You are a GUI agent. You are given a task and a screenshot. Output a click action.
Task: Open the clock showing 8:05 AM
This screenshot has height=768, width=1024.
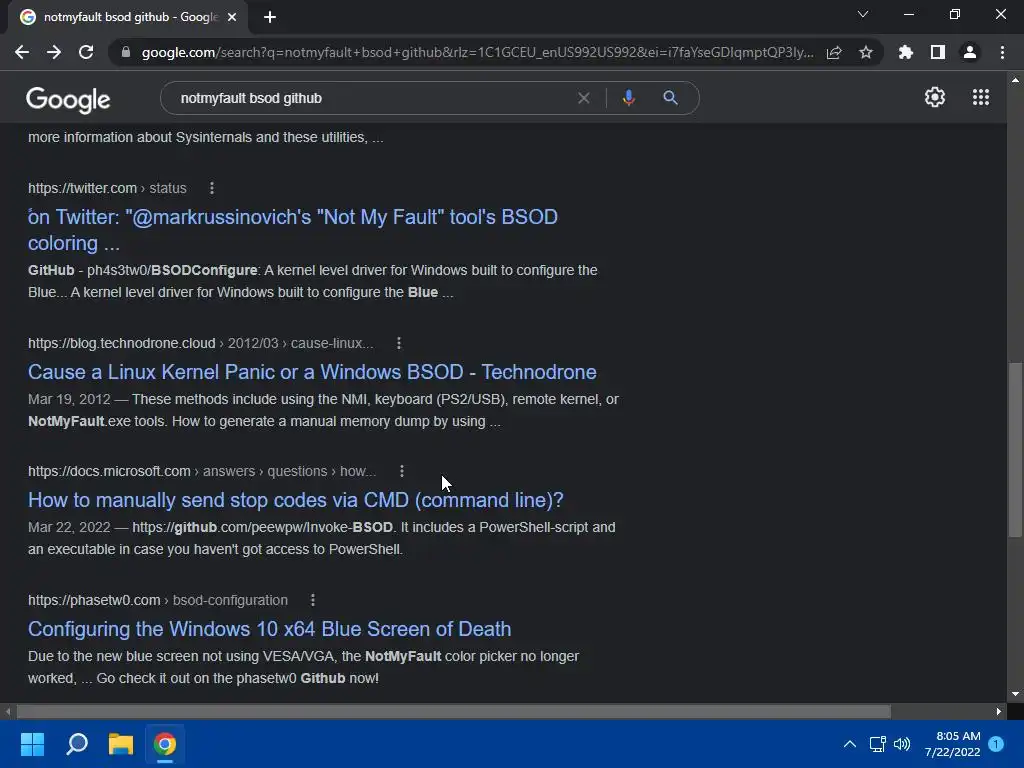[x=952, y=744]
